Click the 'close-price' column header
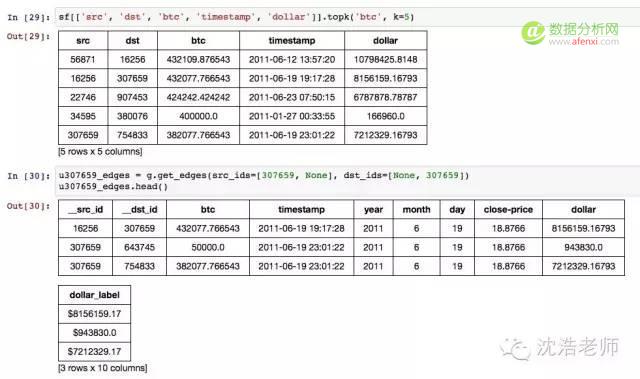640x379 pixels. [x=508, y=210]
